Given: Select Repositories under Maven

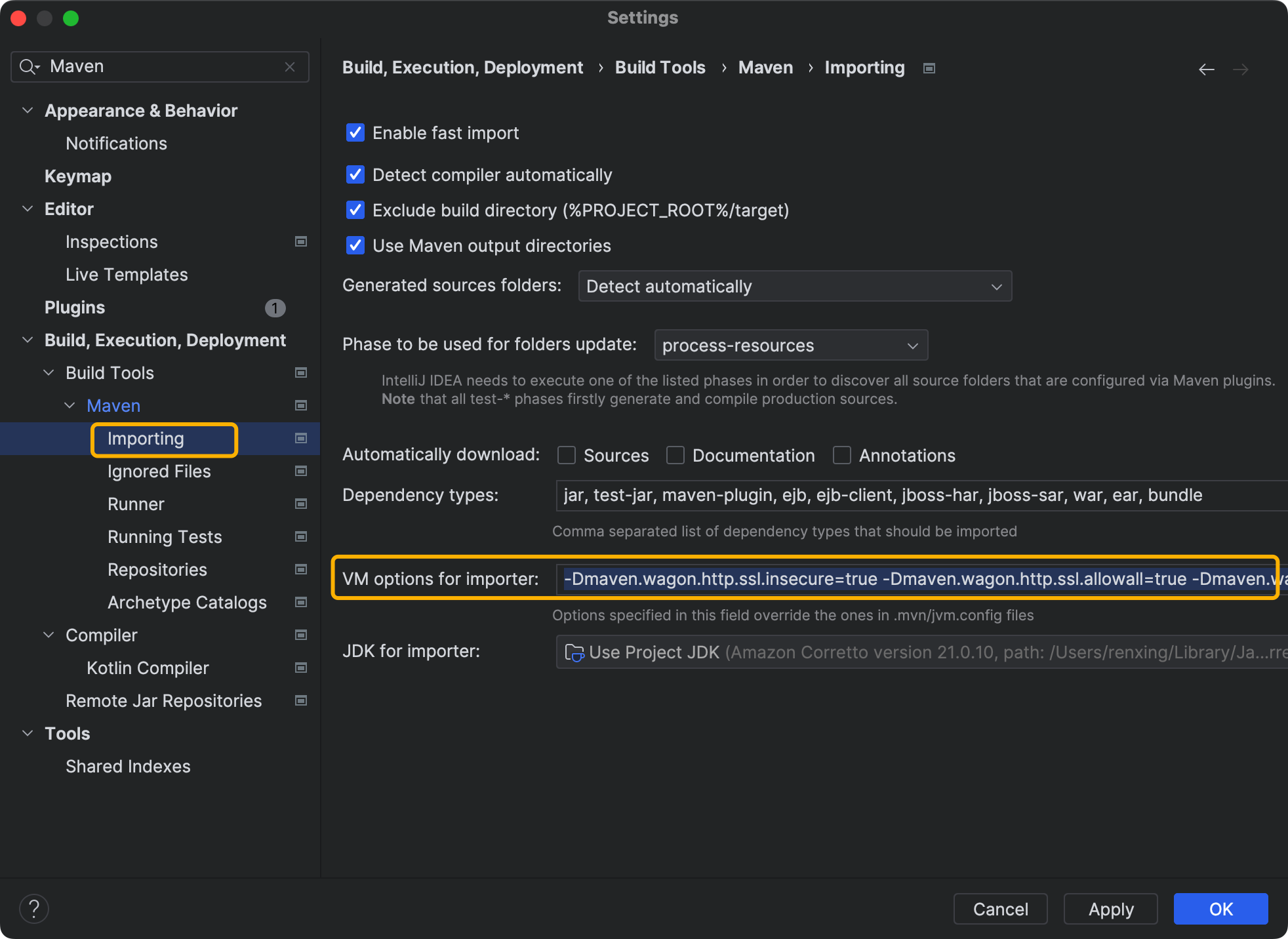Looking at the screenshot, I should click(x=157, y=570).
